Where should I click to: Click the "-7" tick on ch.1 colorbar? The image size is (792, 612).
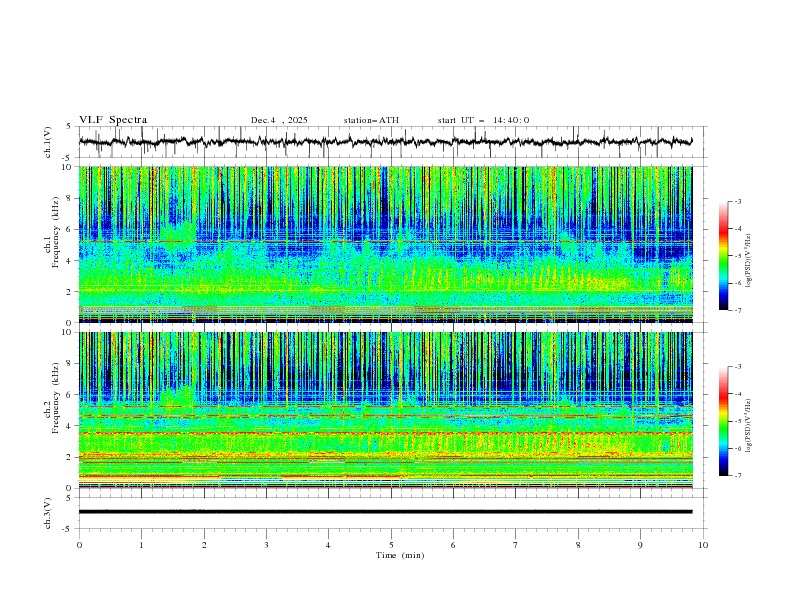pyautogui.click(x=737, y=310)
